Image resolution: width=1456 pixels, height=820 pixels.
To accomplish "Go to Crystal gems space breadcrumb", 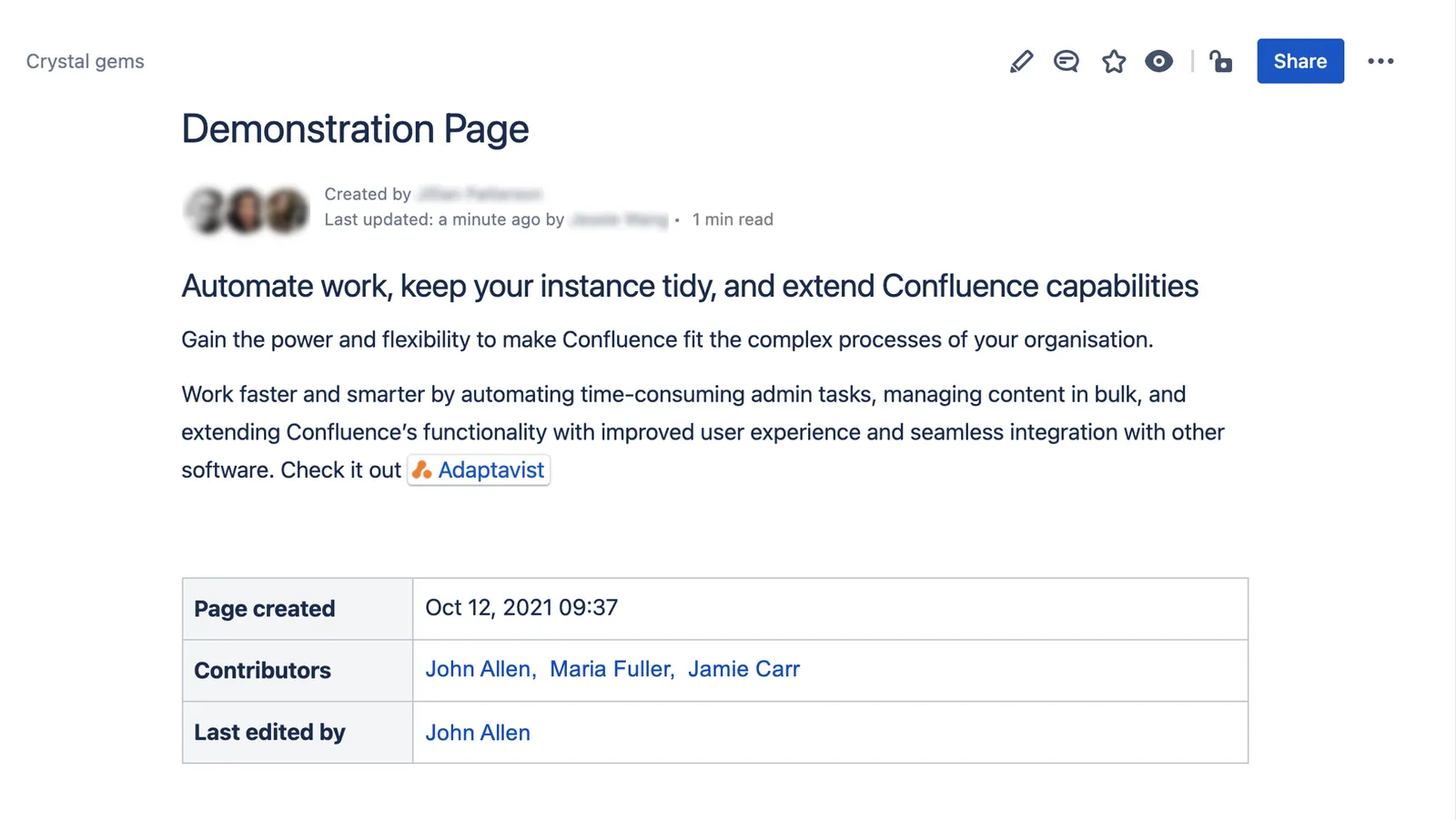I will [86, 61].
